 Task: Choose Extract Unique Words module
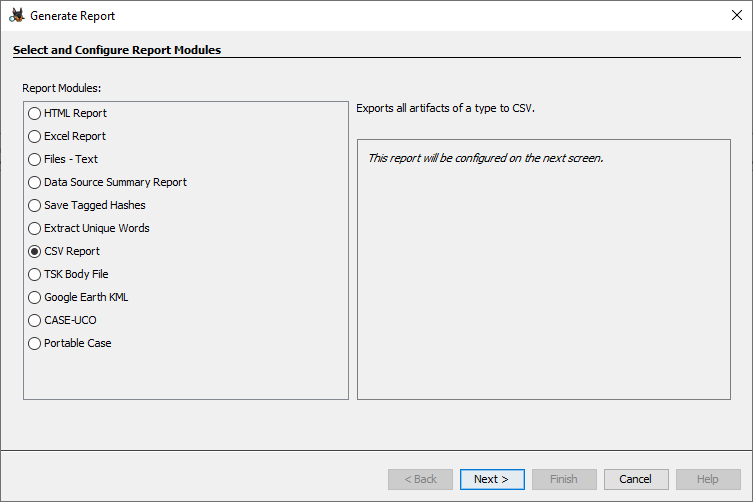[35, 228]
